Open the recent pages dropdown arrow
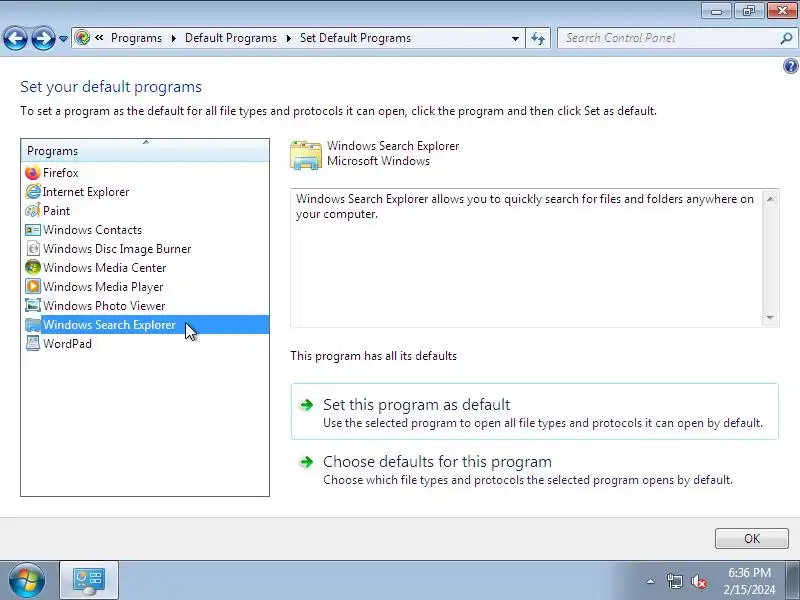Viewport: 800px width, 600px height. [x=63, y=39]
